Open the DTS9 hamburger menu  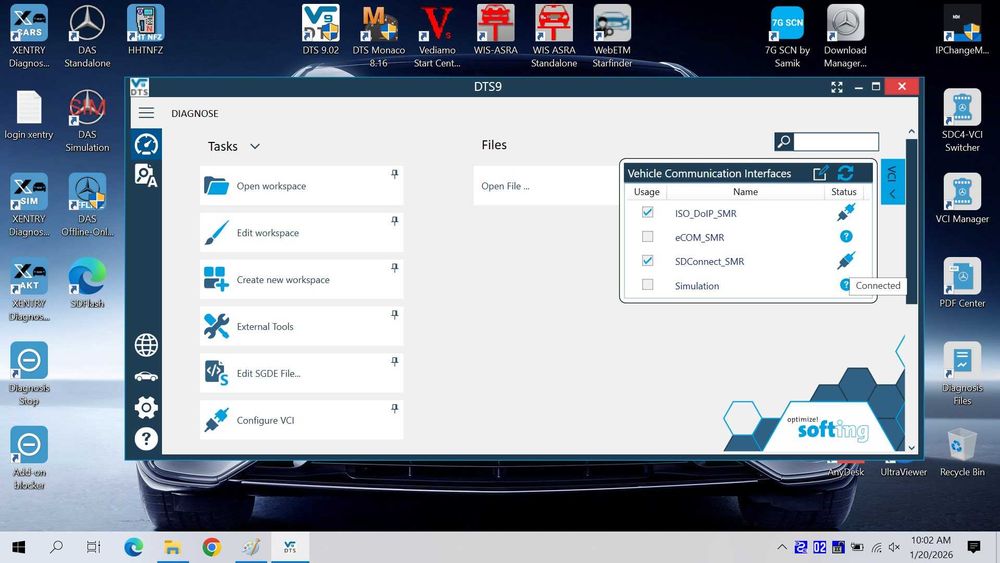tap(146, 113)
